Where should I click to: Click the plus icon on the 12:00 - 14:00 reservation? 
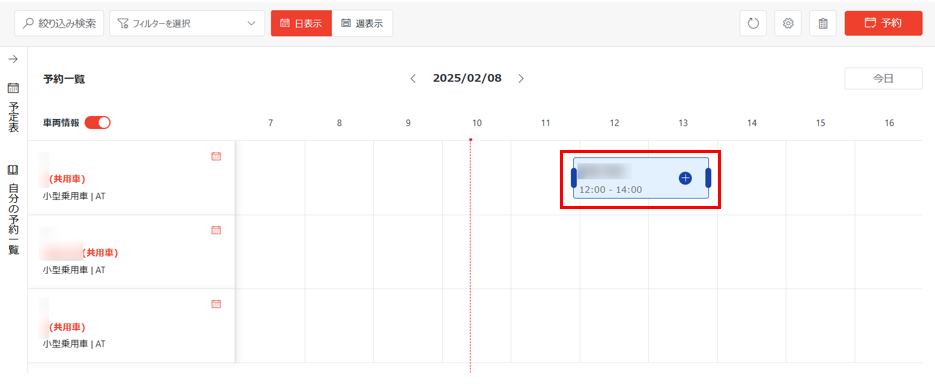pyautogui.click(x=685, y=178)
